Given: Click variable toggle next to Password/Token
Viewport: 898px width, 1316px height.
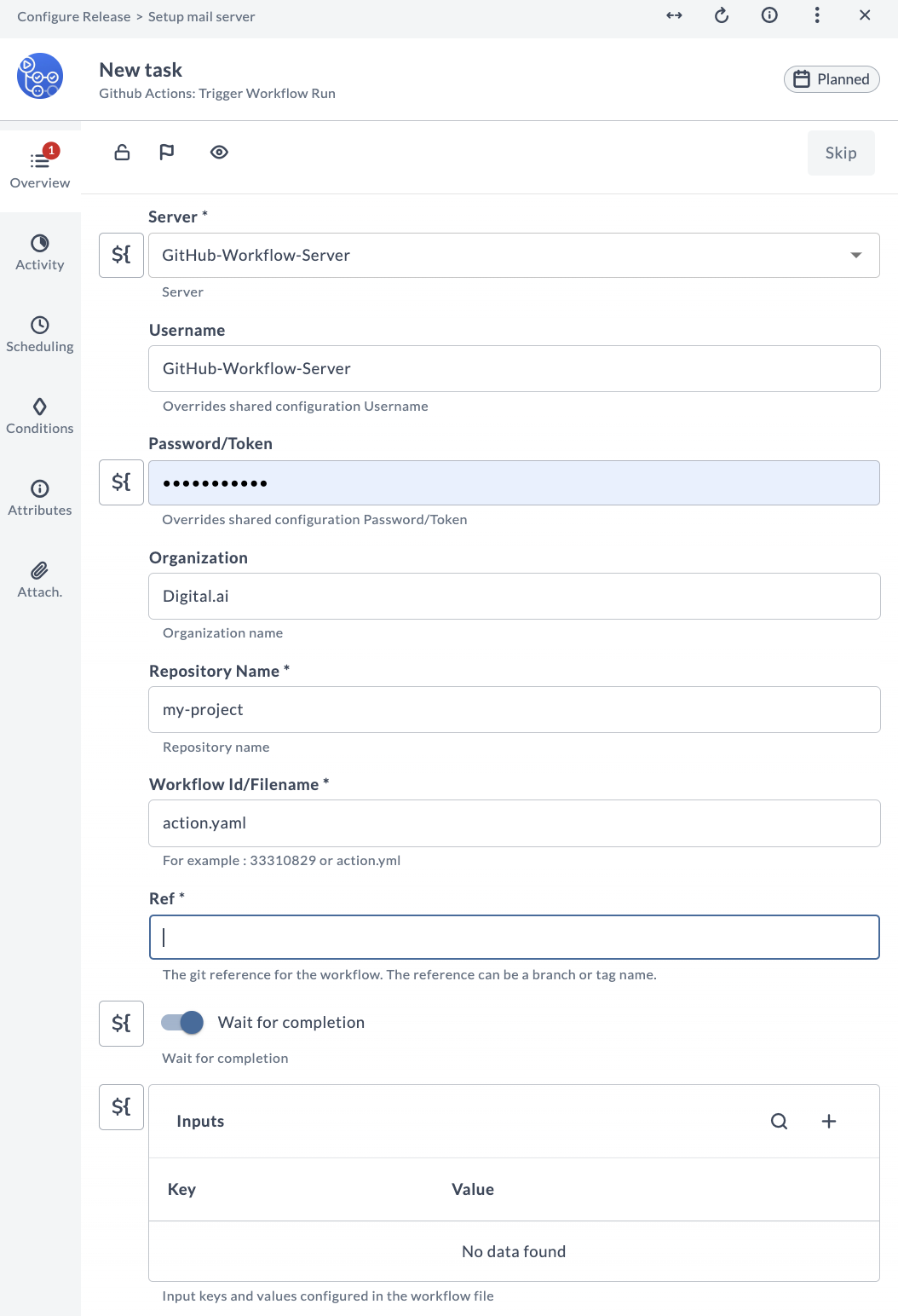Looking at the screenshot, I should (x=121, y=482).
